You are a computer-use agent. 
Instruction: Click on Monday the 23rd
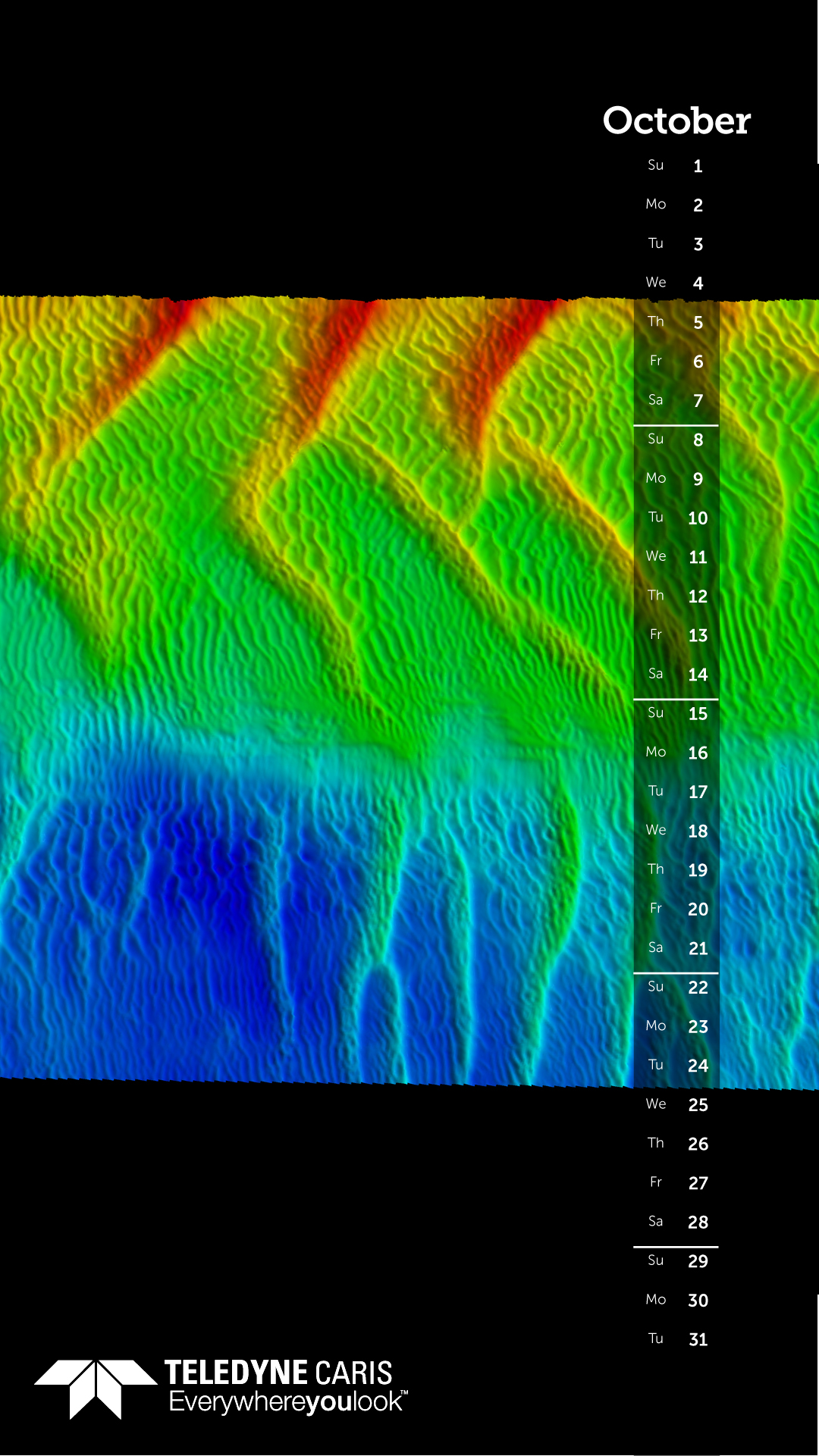pos(698,1027)
